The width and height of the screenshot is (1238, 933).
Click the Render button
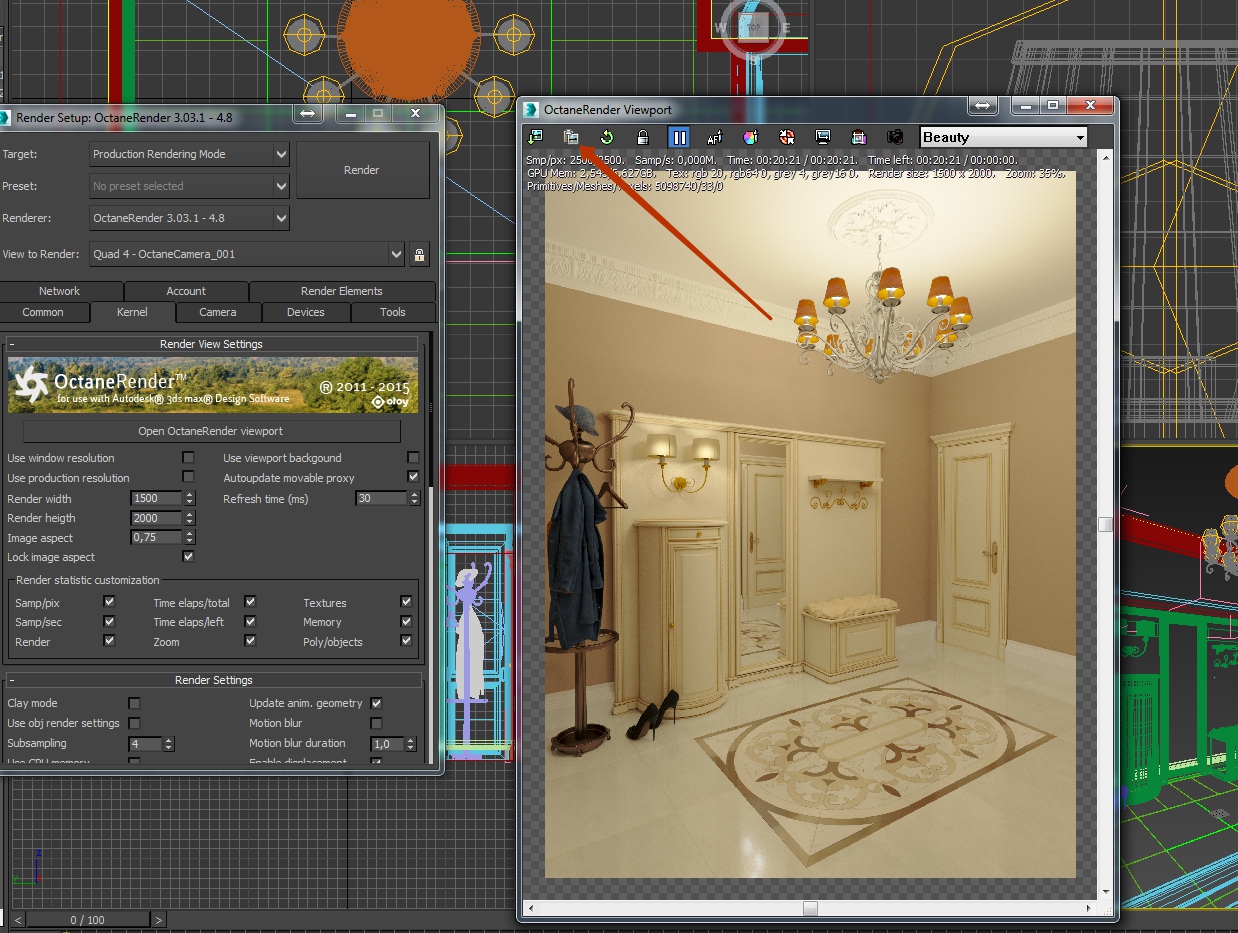tap(362, 170)
